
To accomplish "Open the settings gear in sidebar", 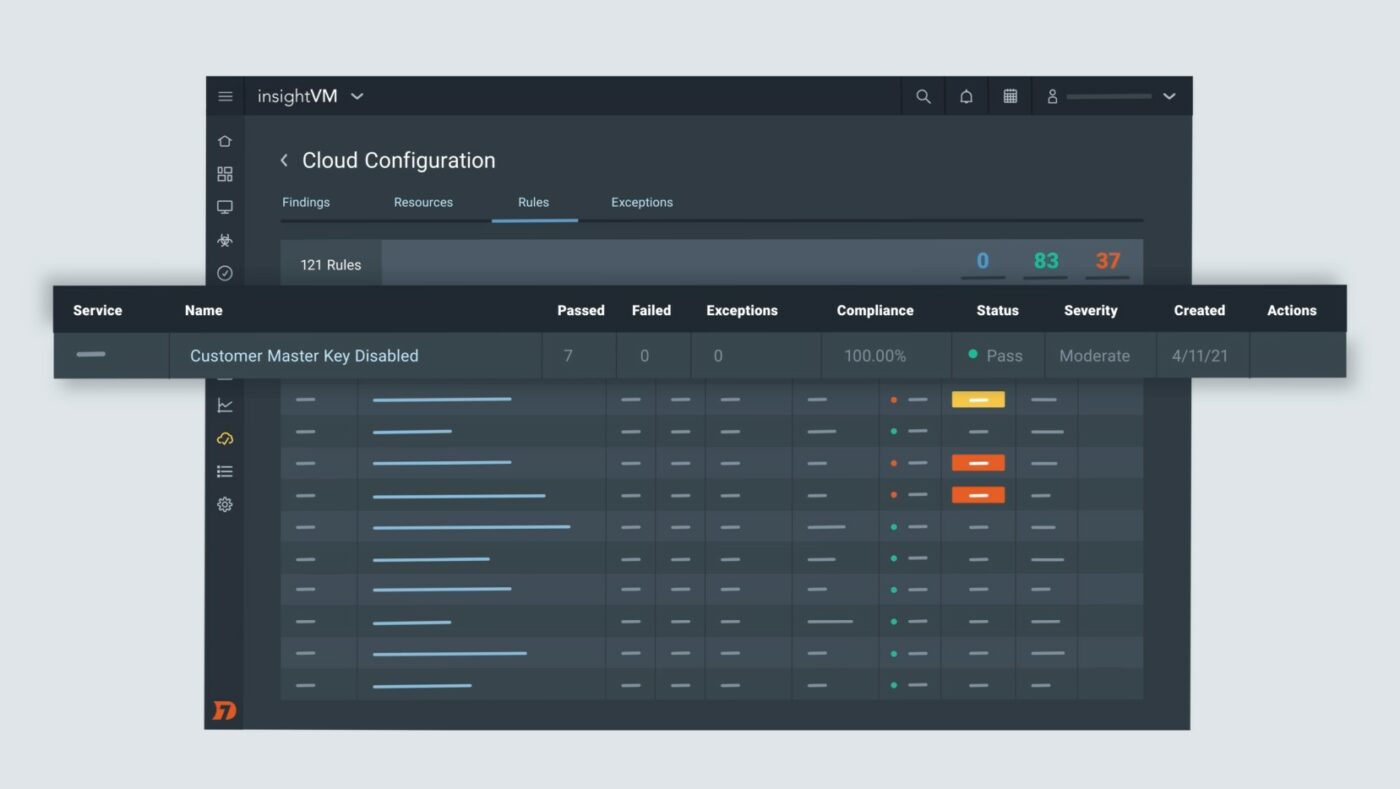I will [x=225, y=504].
